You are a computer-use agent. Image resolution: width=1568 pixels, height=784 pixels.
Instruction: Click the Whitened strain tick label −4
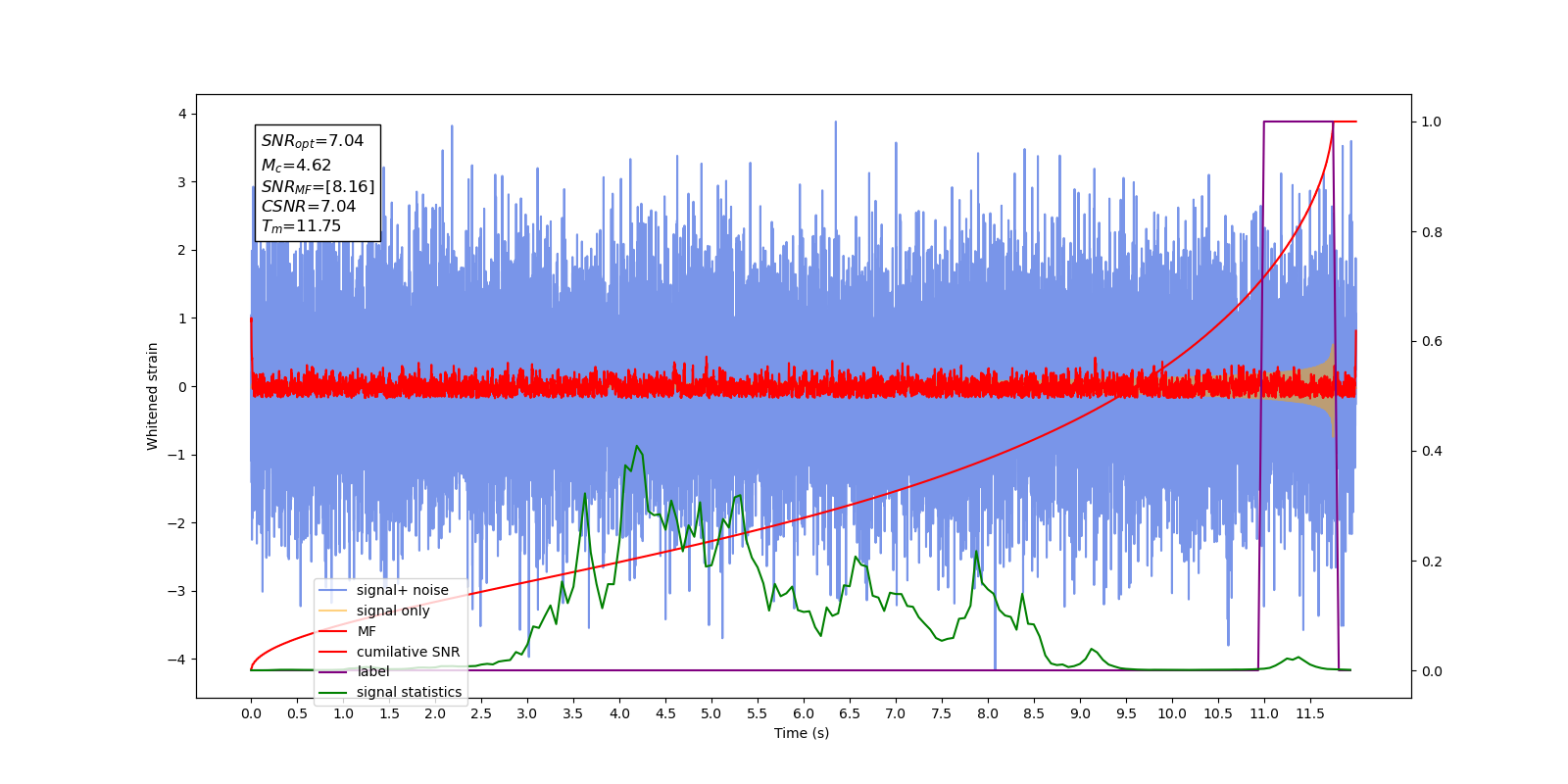[x=176, y=659]
